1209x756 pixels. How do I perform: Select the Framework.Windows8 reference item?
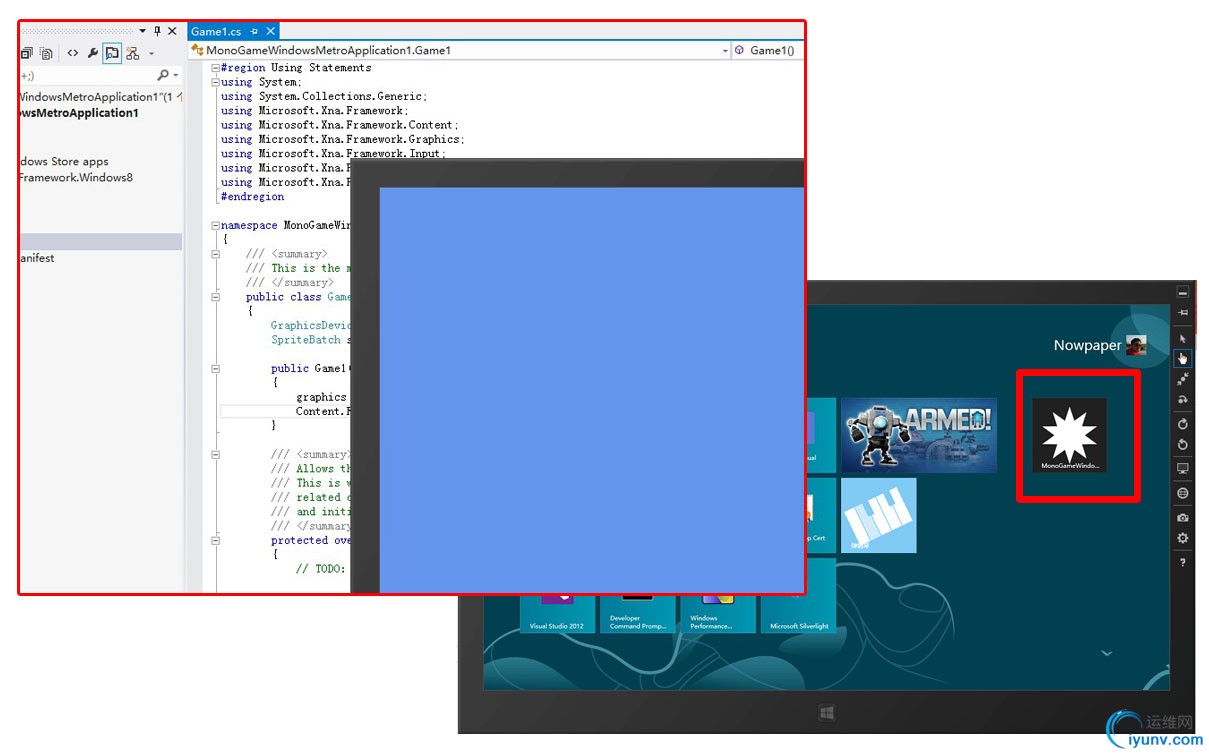(76, 177)
